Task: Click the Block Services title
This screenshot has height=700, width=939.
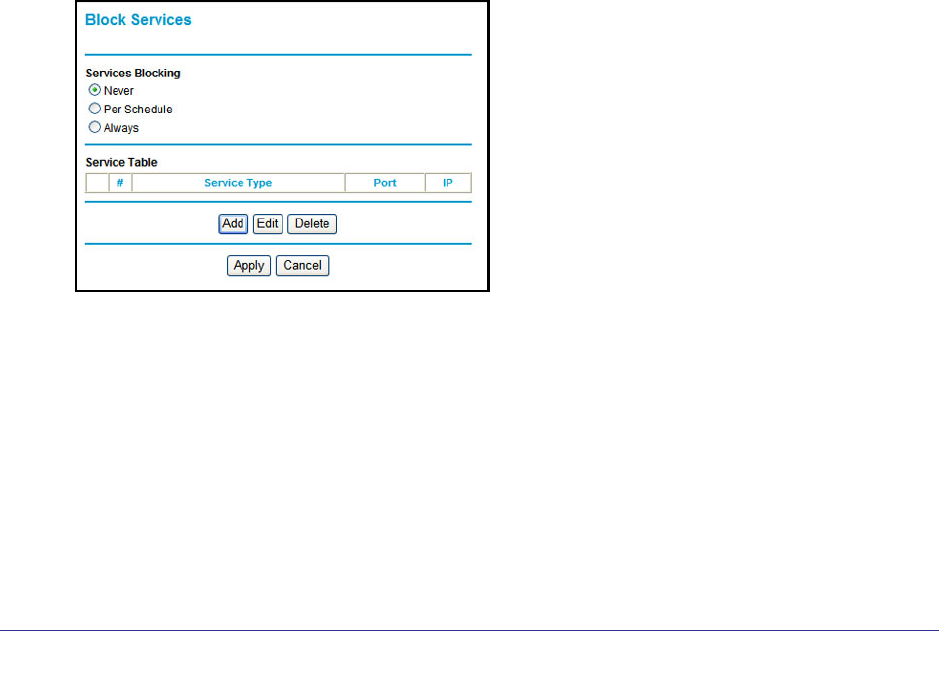Action: 138,20
